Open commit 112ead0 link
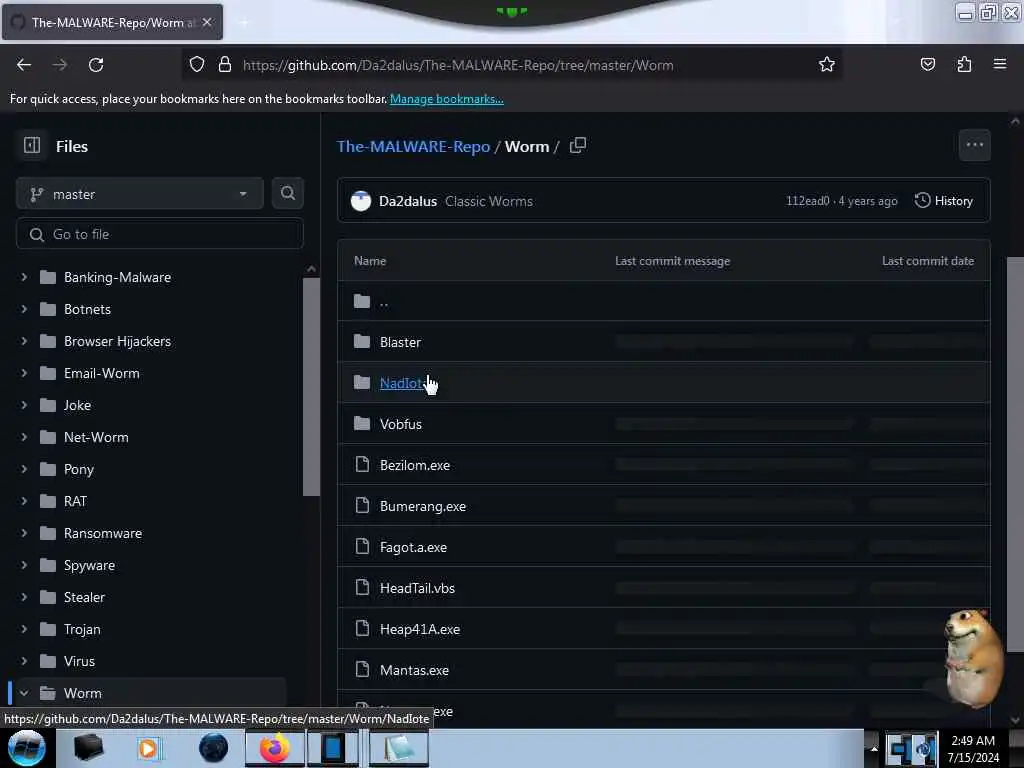This screenshot has width=1024, height=768. [807, 201]
